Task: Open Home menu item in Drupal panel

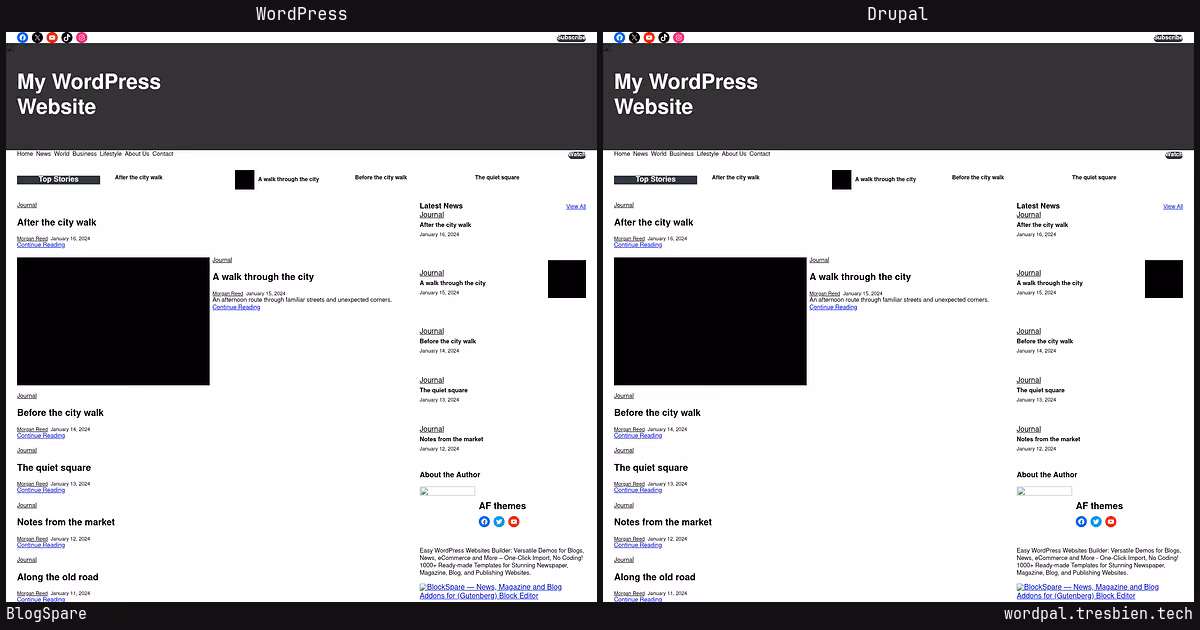Action: click(622, 154)
